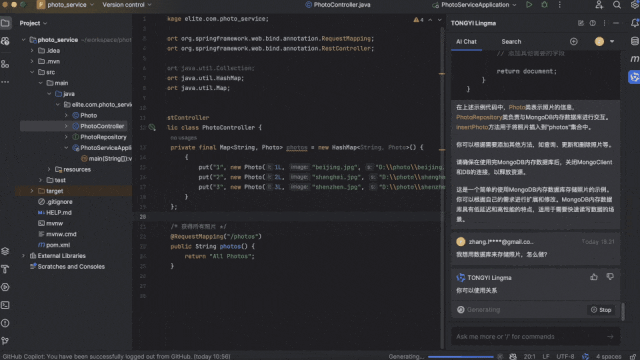Click the Ask me more input field
The height and width of the screenshot is (360, 640).
coord(531,337)
